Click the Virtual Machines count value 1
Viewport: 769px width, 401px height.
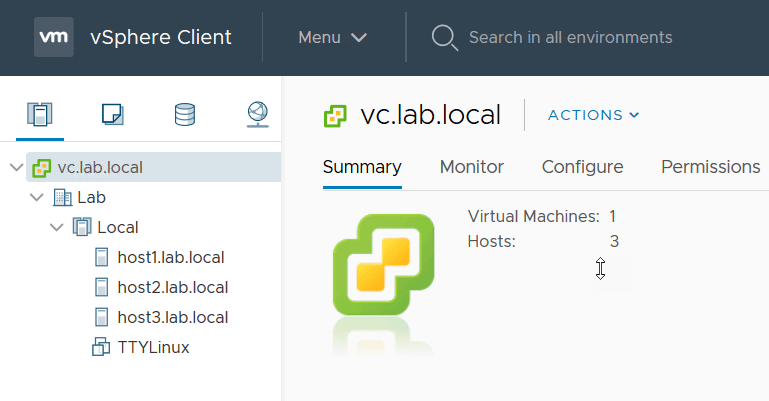pyautogui.click(x=613, y=216)
